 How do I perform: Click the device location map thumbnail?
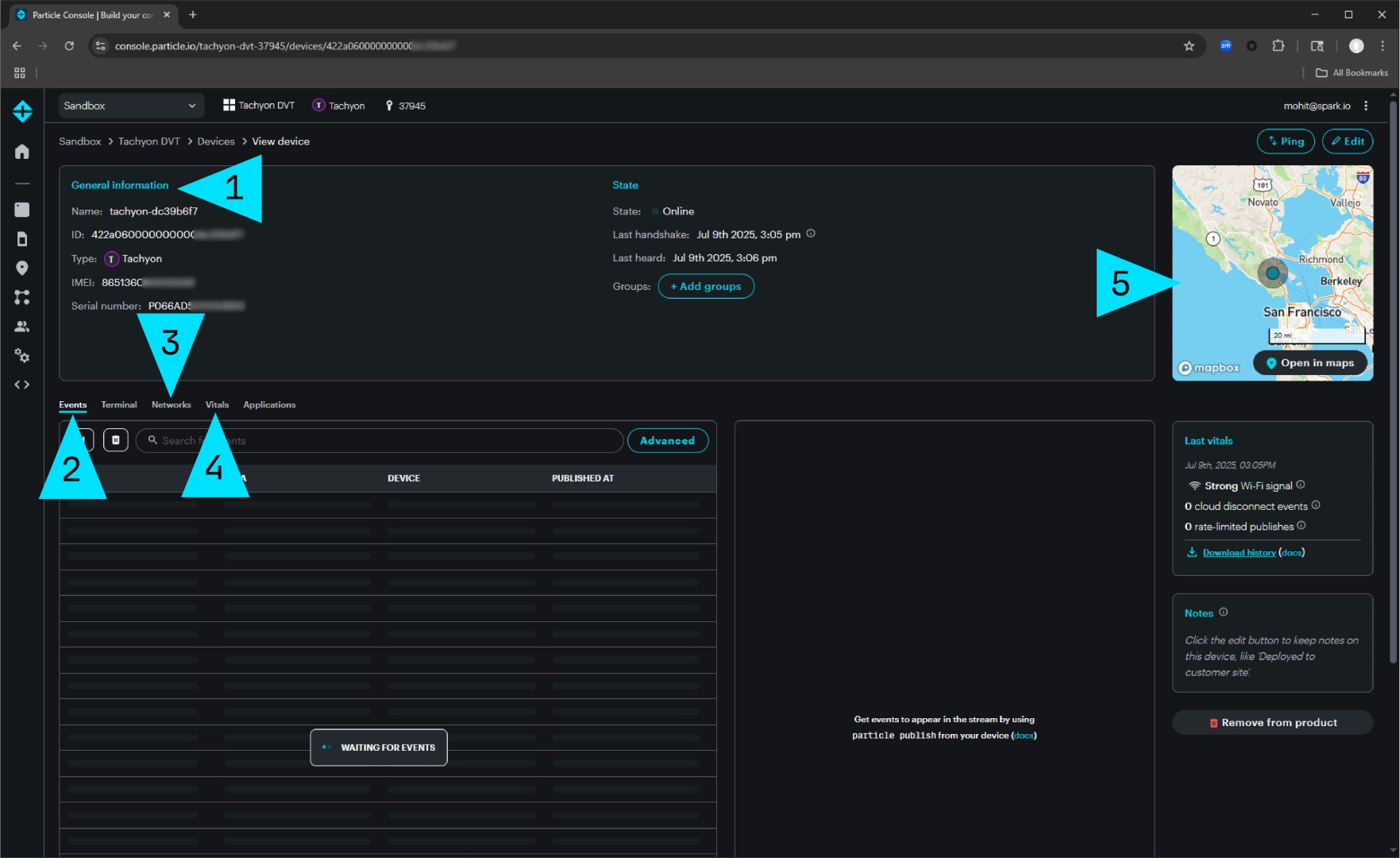tap(1272, 272)
